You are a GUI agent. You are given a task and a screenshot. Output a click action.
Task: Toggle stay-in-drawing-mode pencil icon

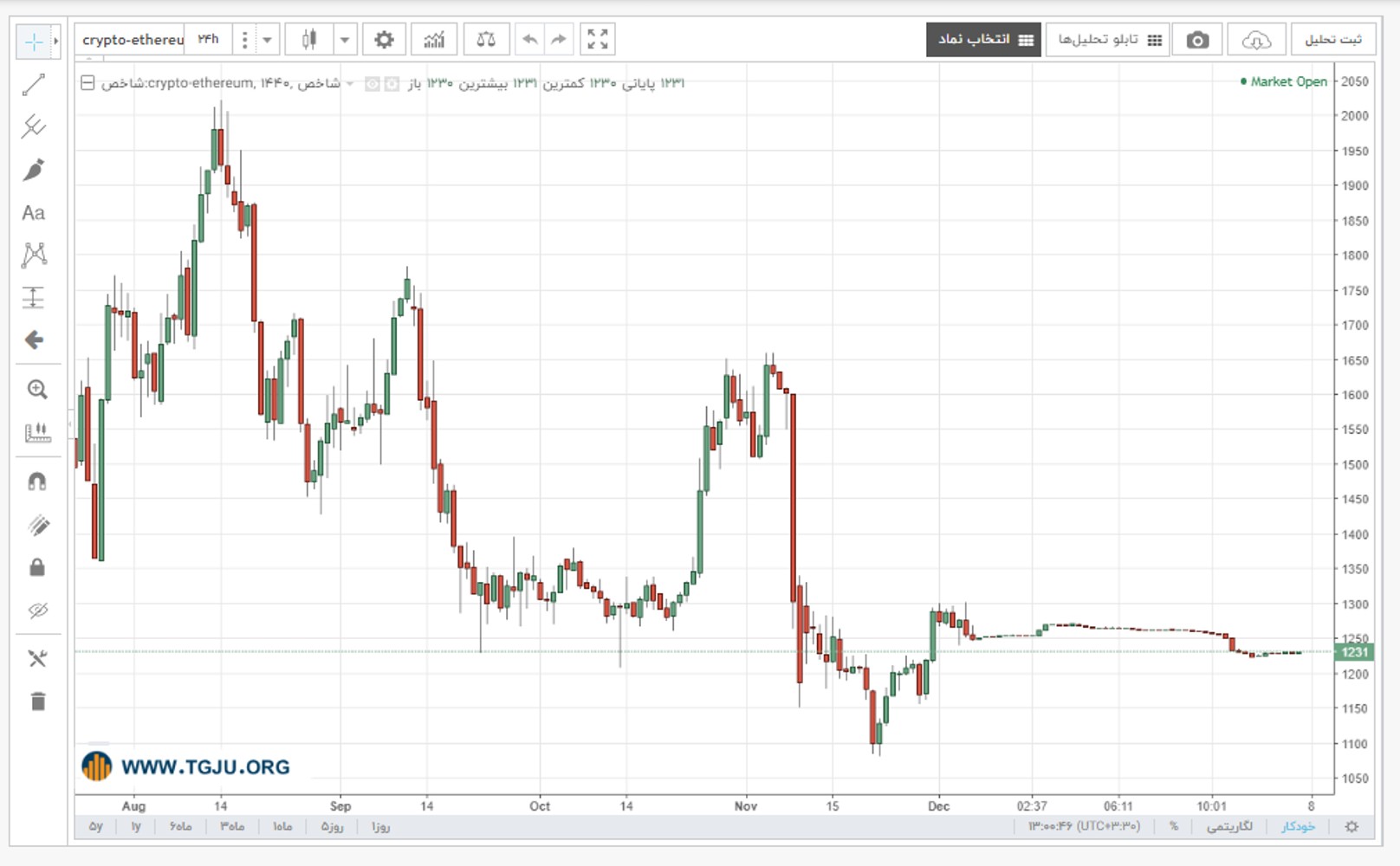[37, 525]
